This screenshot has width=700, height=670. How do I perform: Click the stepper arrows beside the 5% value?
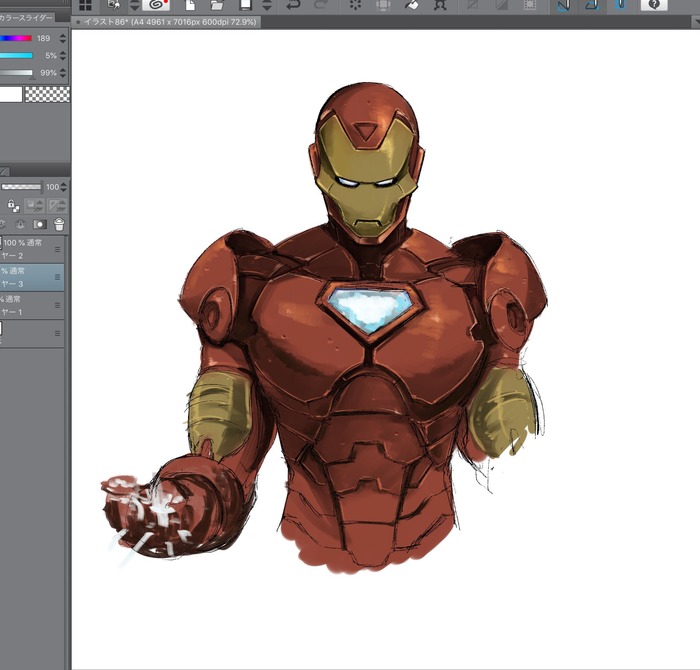pos(63,56)
